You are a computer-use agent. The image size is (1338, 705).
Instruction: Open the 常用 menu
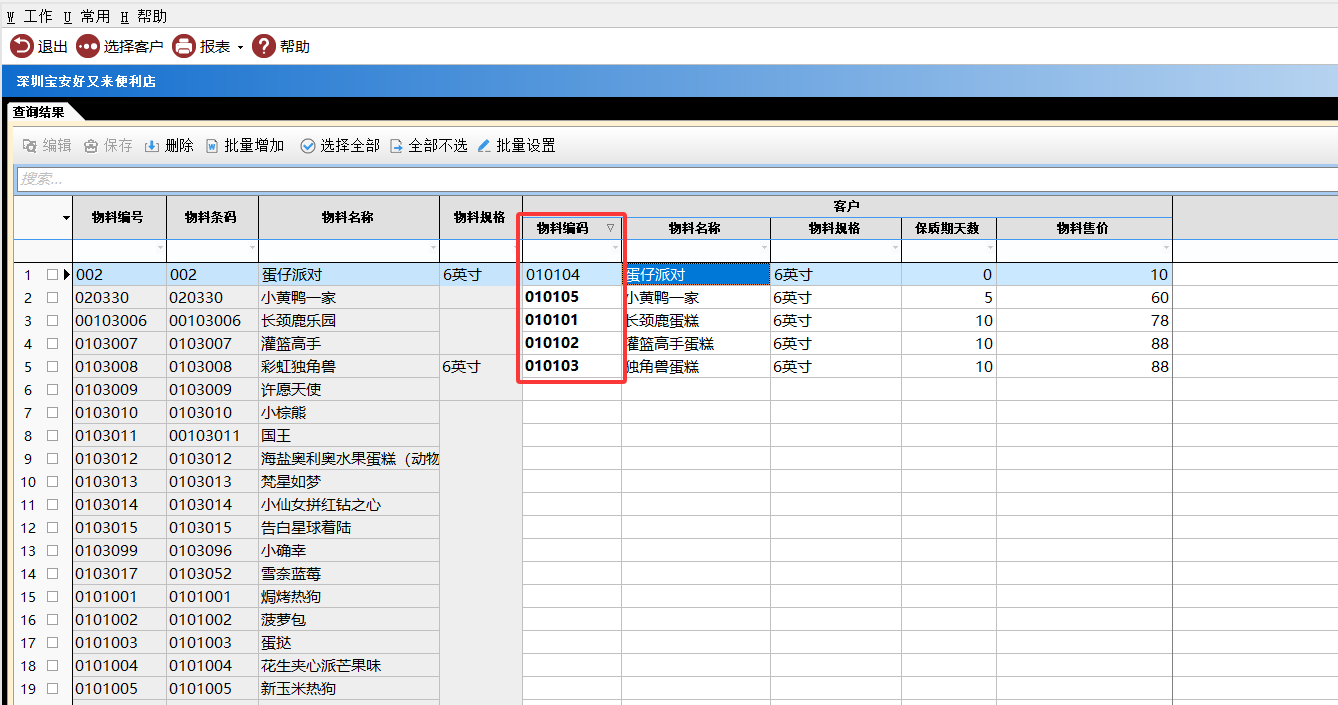[x=87, y=16]
